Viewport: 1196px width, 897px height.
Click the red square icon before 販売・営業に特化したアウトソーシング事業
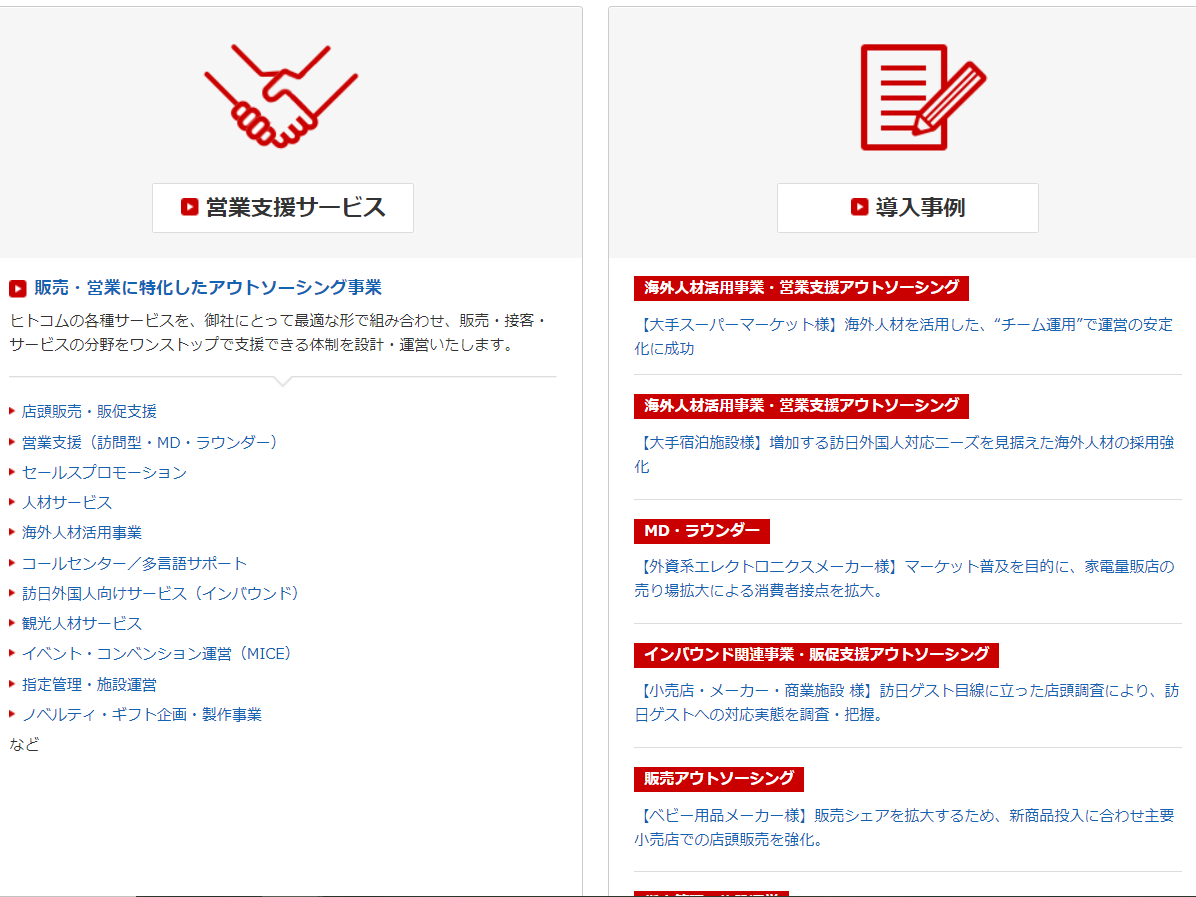pyautogui.click(x=18, y=289)
